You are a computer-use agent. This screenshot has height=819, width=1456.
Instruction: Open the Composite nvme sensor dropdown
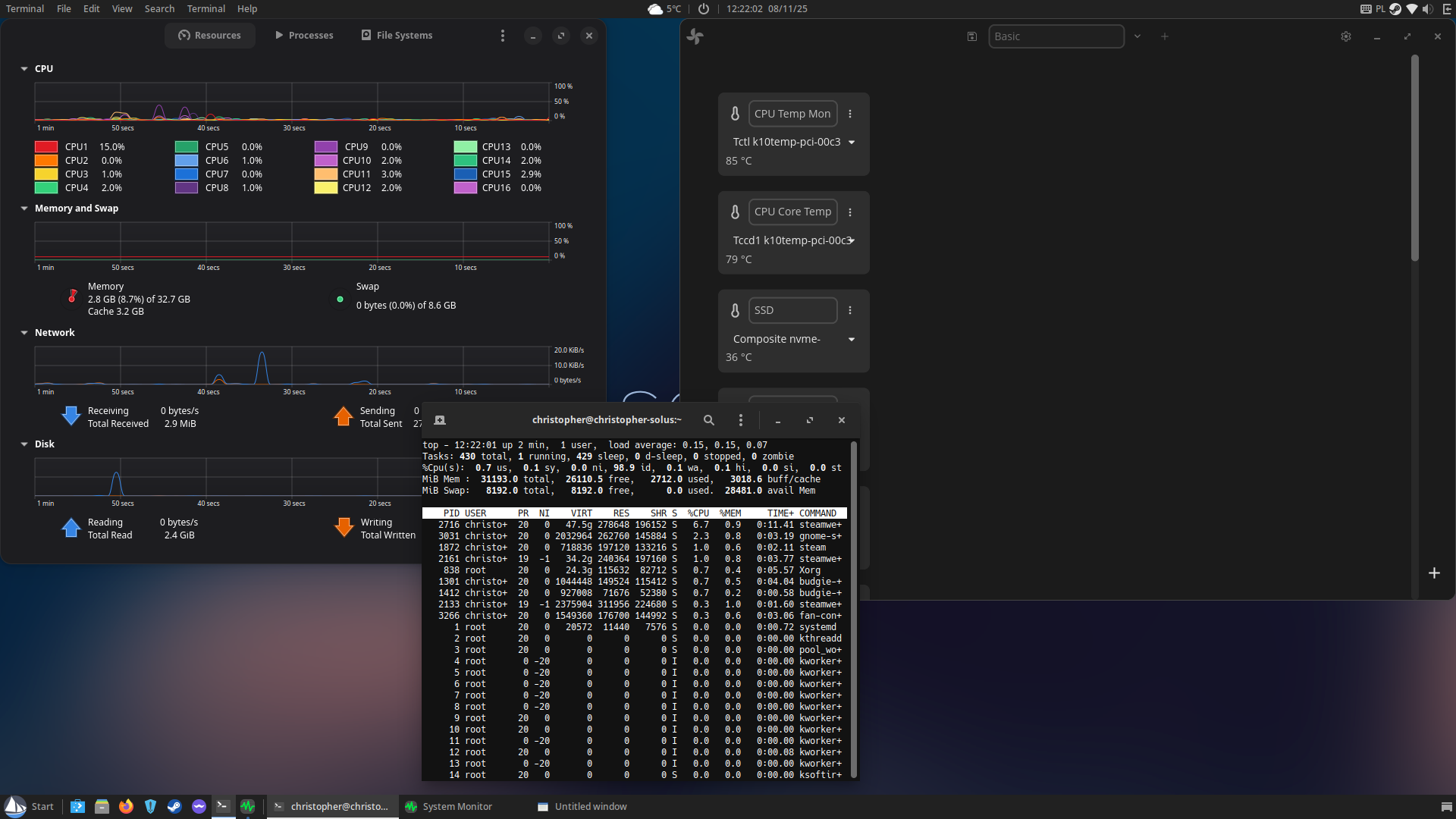pos(852,339)
